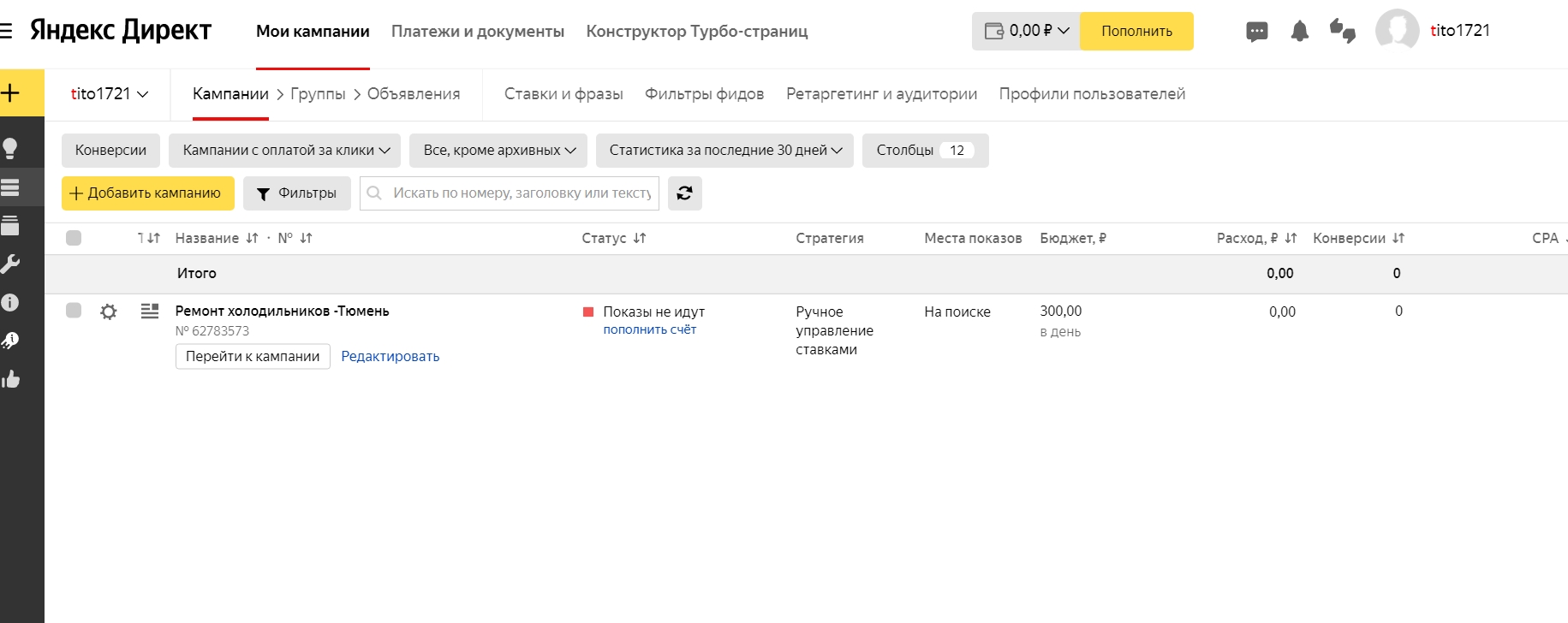
Task: Open the Мои кампании tab
Action: 313,32
